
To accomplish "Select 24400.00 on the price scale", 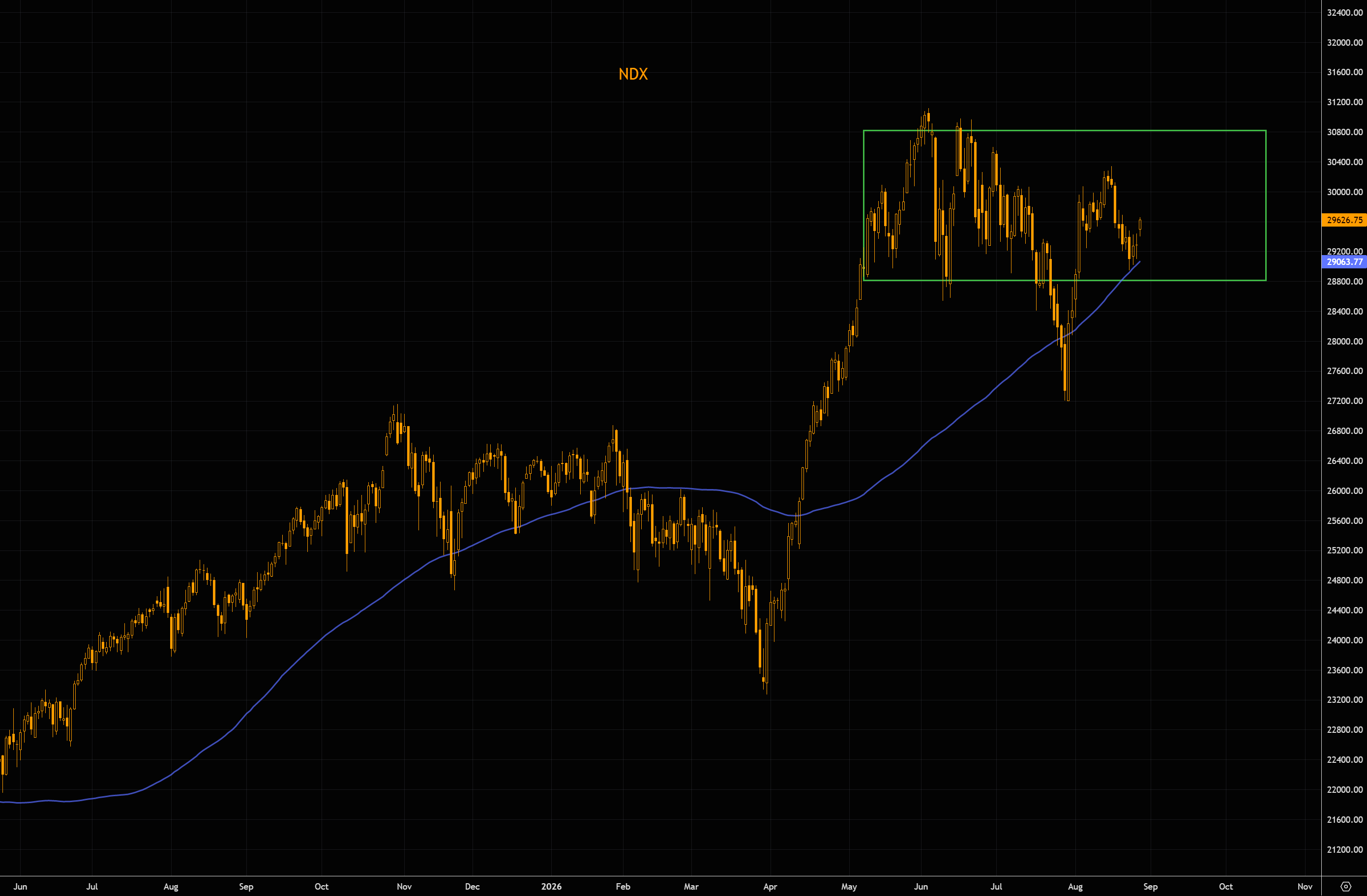I will pos(1344,610).
